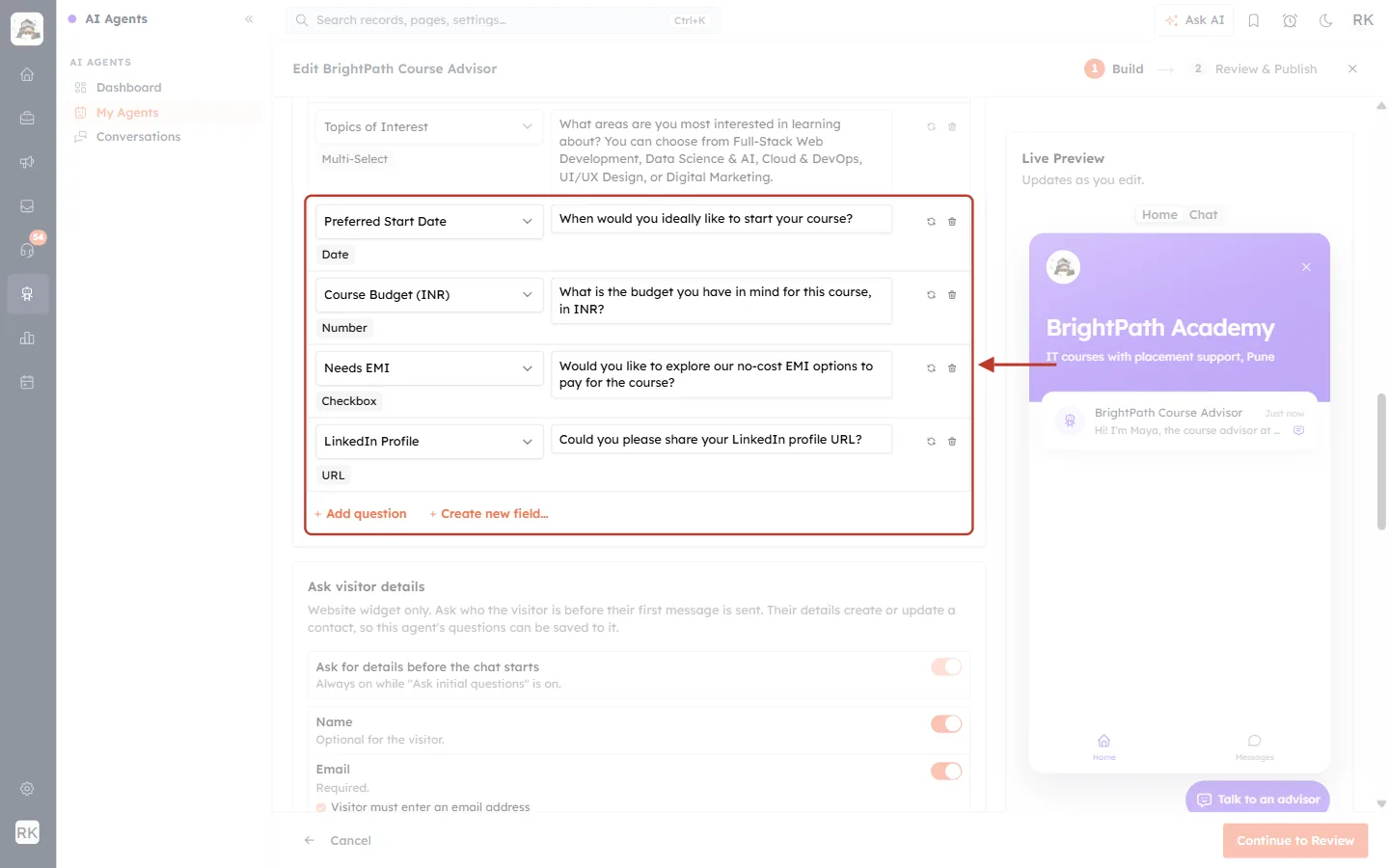The width and height of the screenshot is (1389, 868).
Task: Go to Dashboard in AI Agents menu
Action: [x=128, y=88]
